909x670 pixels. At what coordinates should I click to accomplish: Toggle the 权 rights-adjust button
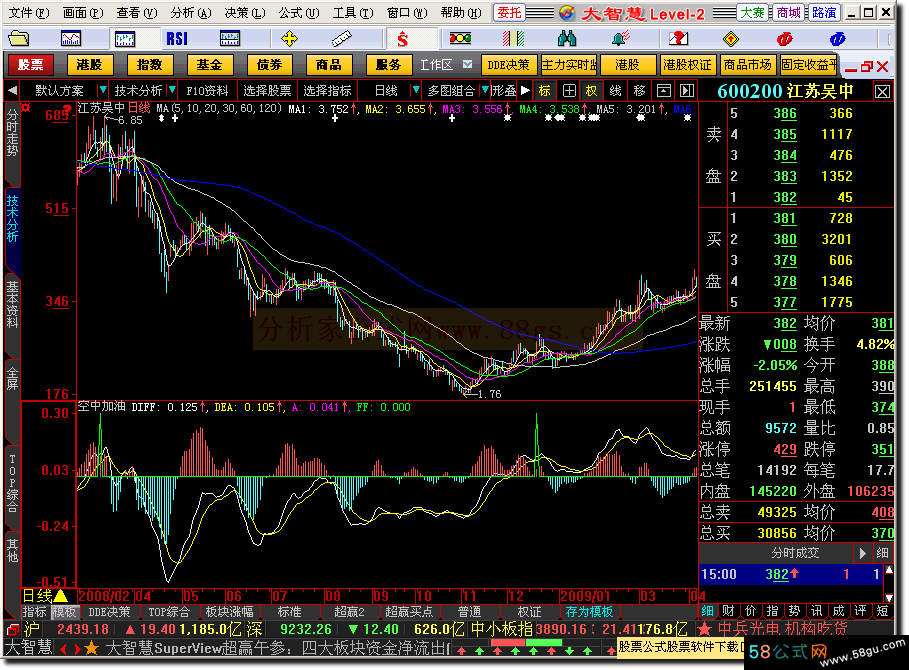click(x=591, y=91)
